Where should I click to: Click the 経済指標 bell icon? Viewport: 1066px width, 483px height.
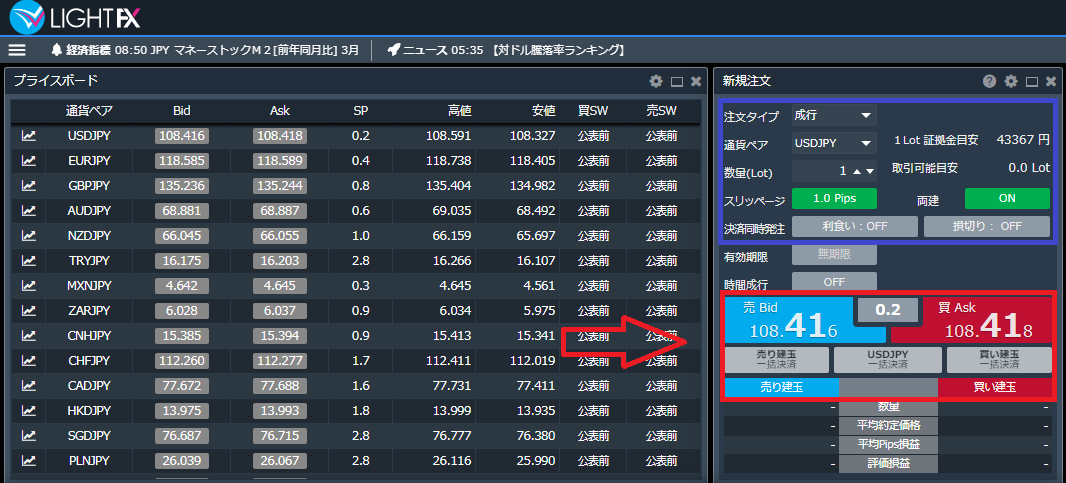[x=57, y=50]
